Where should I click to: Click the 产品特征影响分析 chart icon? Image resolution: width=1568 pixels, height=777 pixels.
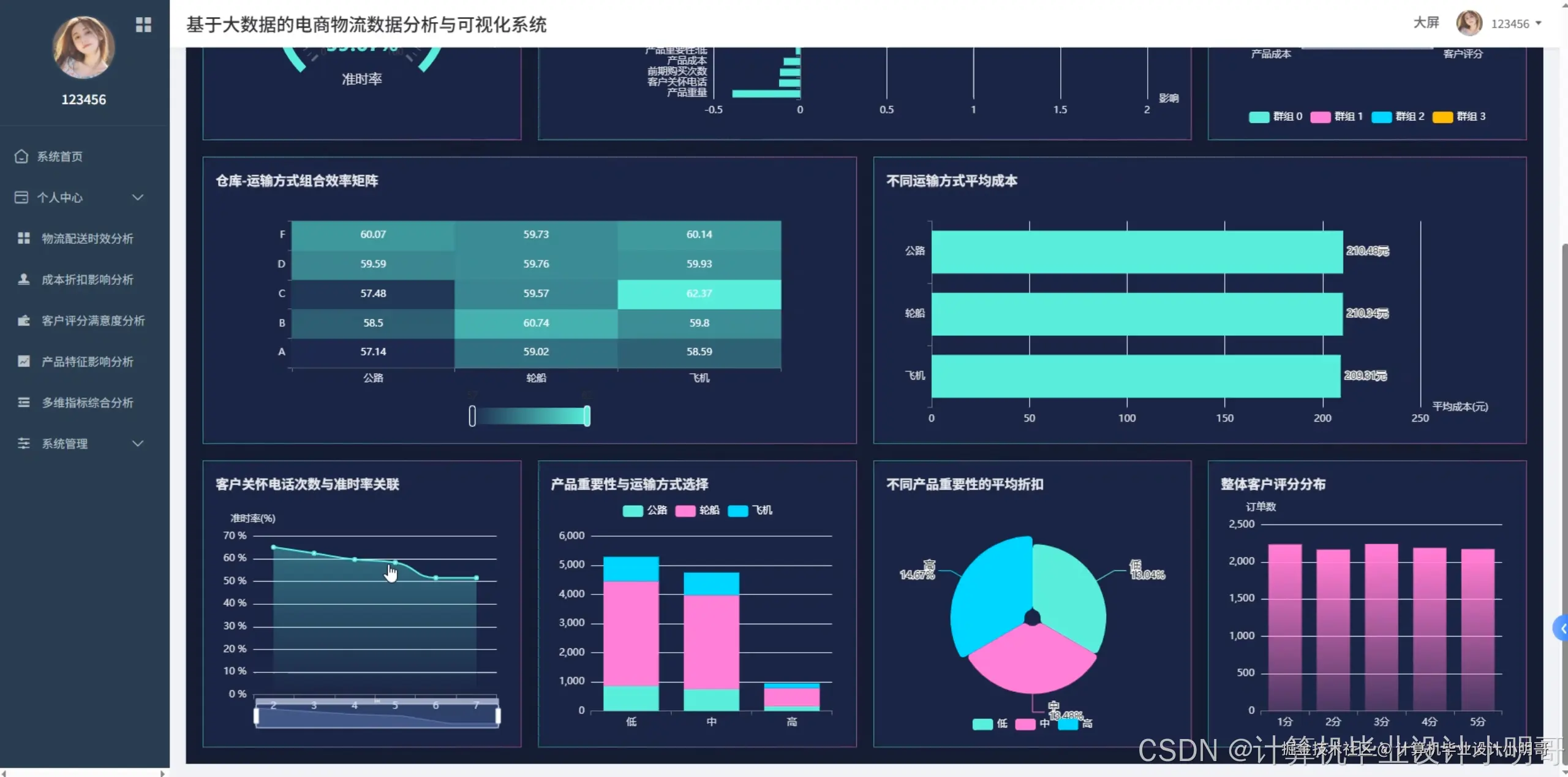point(23,362)
